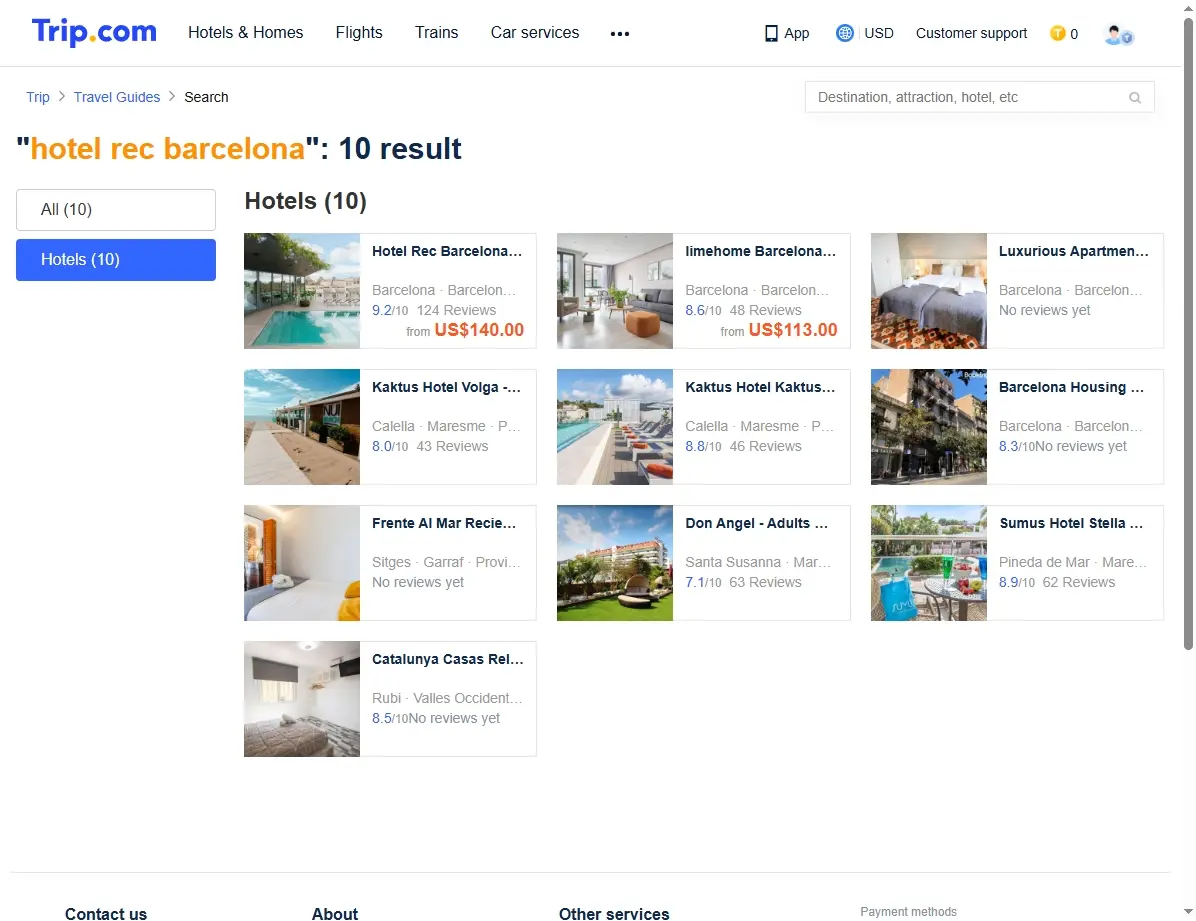Click the 7.1/10 rating
The image size is (1196, 921).
[703, 582]
